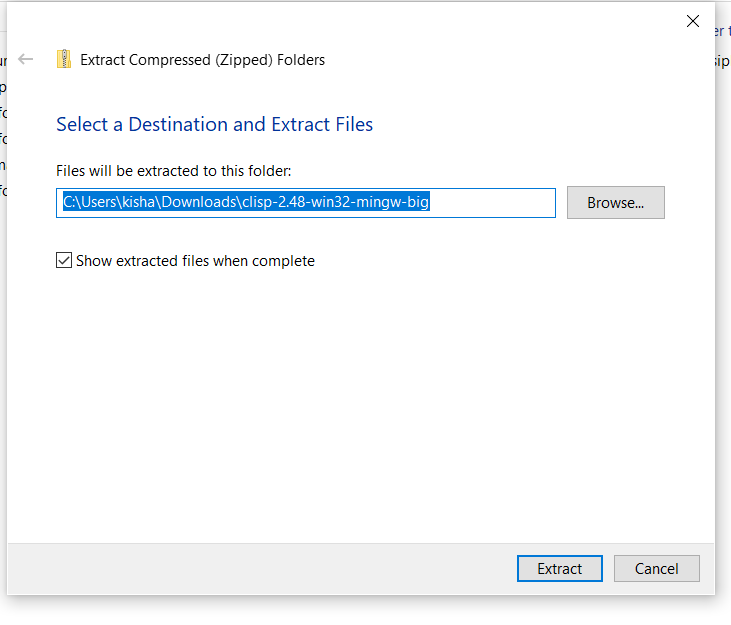Click the zipped folder icon in title bar
This screenshot has width=731, height=625.
click(65, 59)
